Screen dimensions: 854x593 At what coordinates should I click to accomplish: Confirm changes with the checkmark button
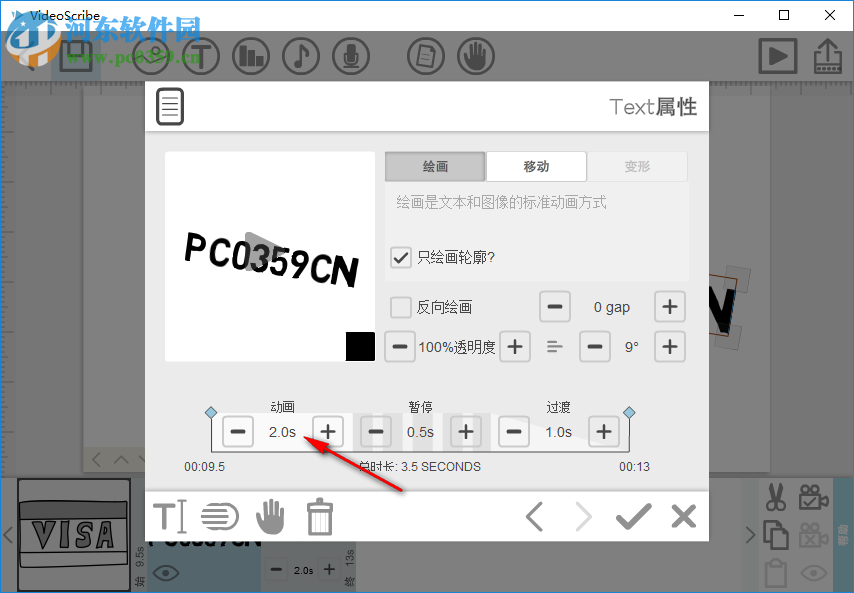click(x=633, y=516)
